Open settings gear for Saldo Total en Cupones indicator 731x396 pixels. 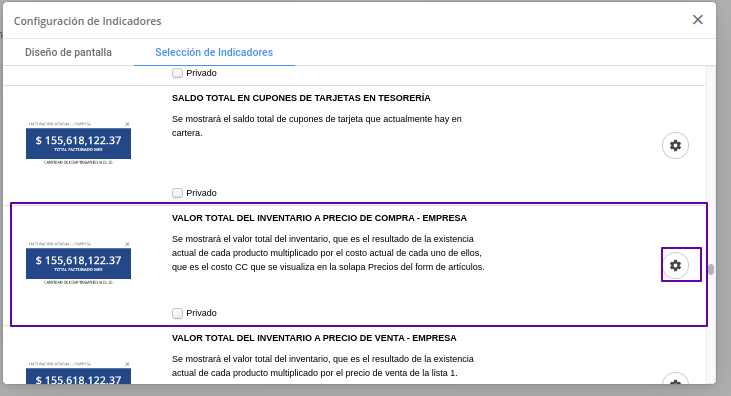tap(675, 146)
